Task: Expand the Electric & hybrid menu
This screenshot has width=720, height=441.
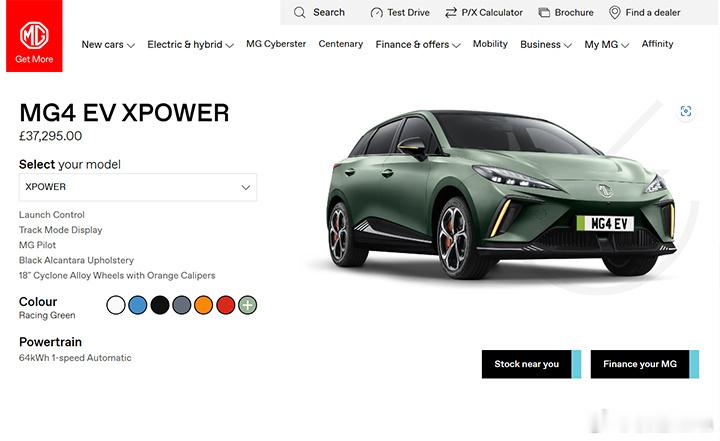Action: 190,45
